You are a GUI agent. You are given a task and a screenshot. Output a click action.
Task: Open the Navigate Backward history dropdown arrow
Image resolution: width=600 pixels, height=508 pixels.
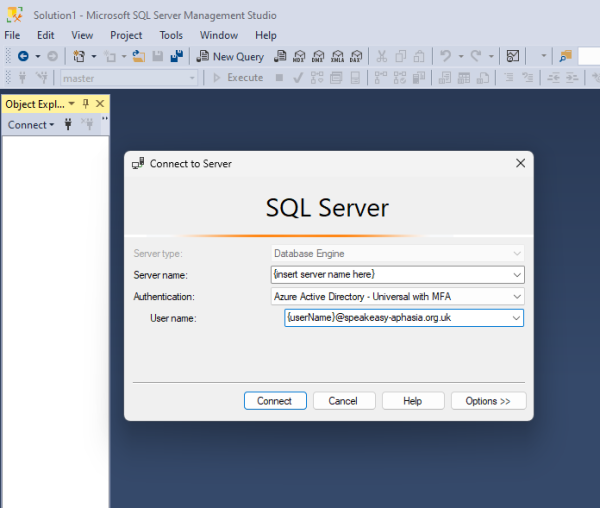pyautogui.click(x=38, y=57)
